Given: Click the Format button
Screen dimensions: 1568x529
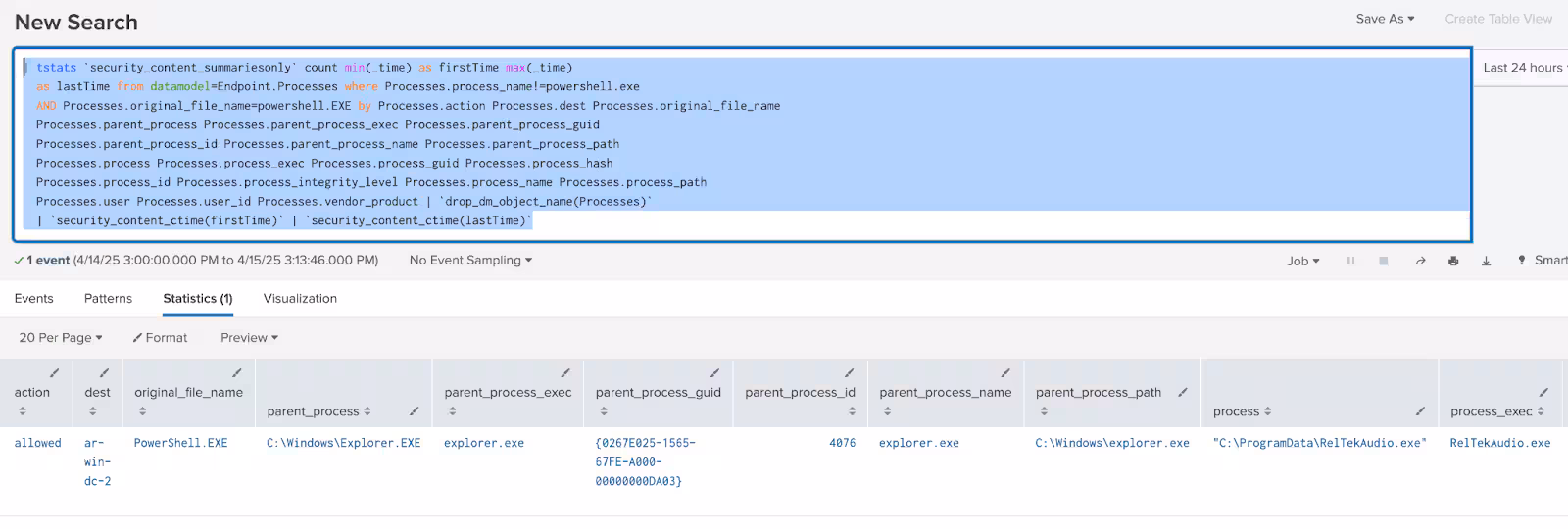Looking at the screenshot, I should pyautogui.click(x=160, y=338).
